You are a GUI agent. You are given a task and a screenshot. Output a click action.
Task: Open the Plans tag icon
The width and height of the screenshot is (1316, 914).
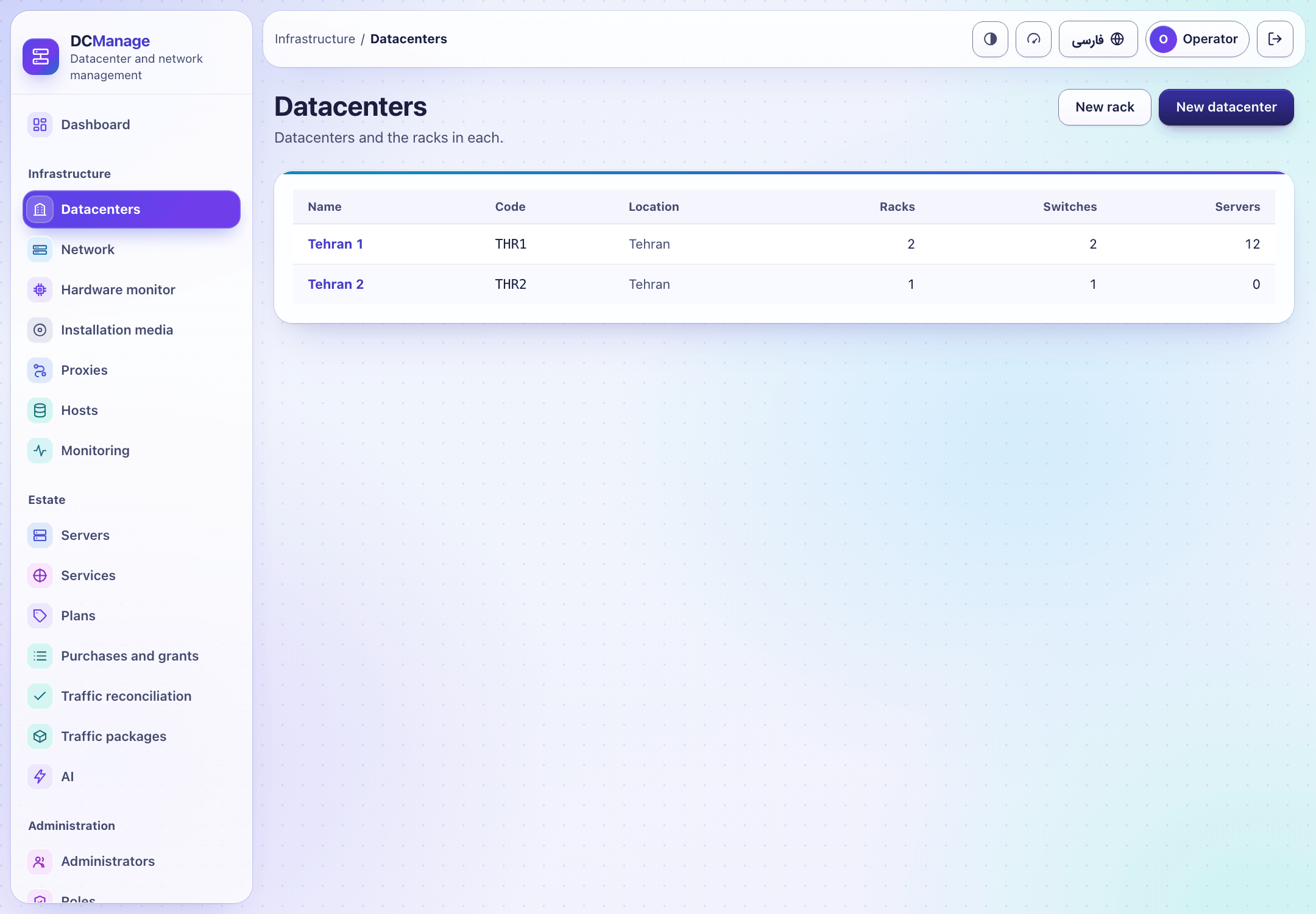tap(40, 616)
